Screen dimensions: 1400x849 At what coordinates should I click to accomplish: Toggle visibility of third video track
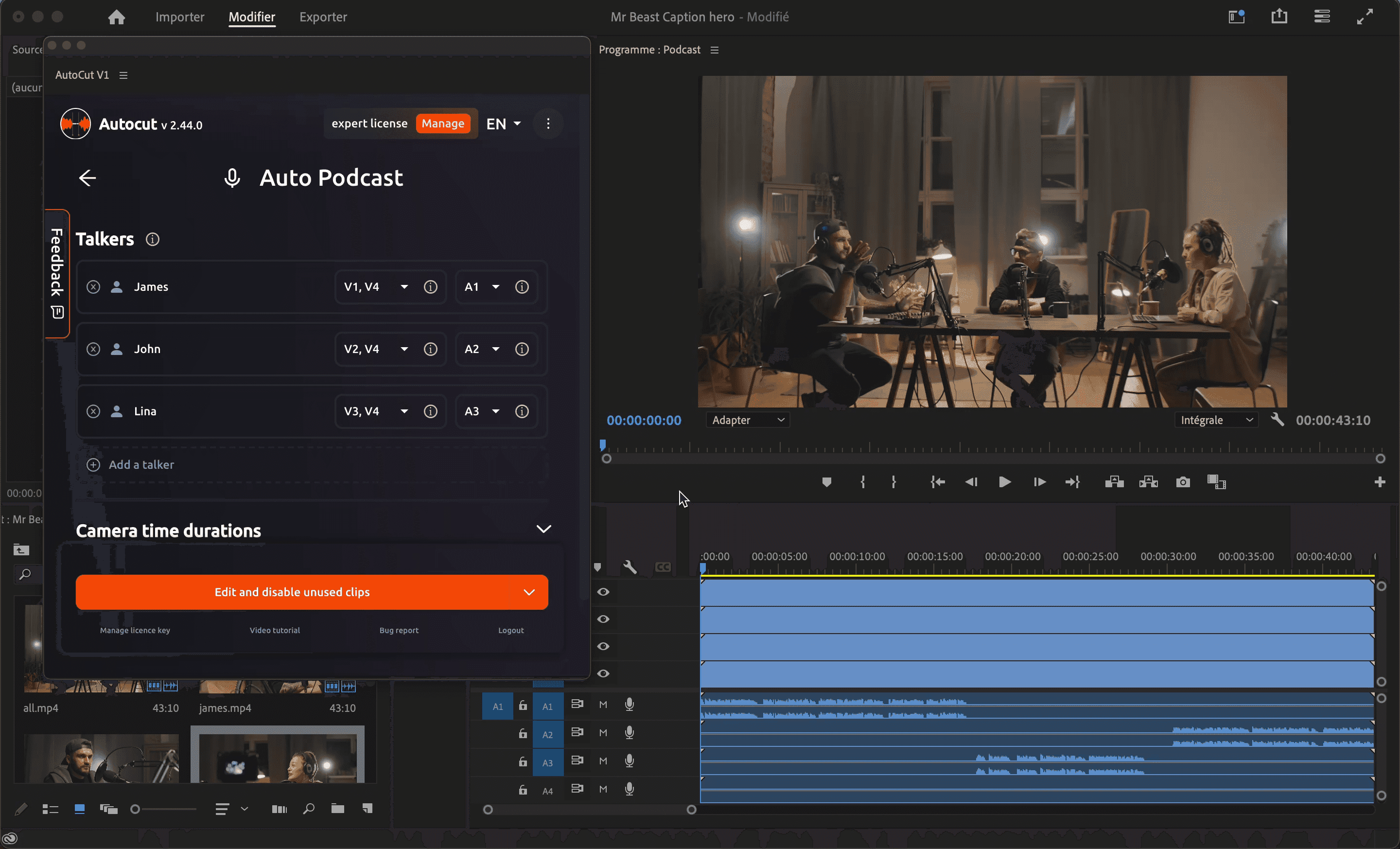[603, 647]
